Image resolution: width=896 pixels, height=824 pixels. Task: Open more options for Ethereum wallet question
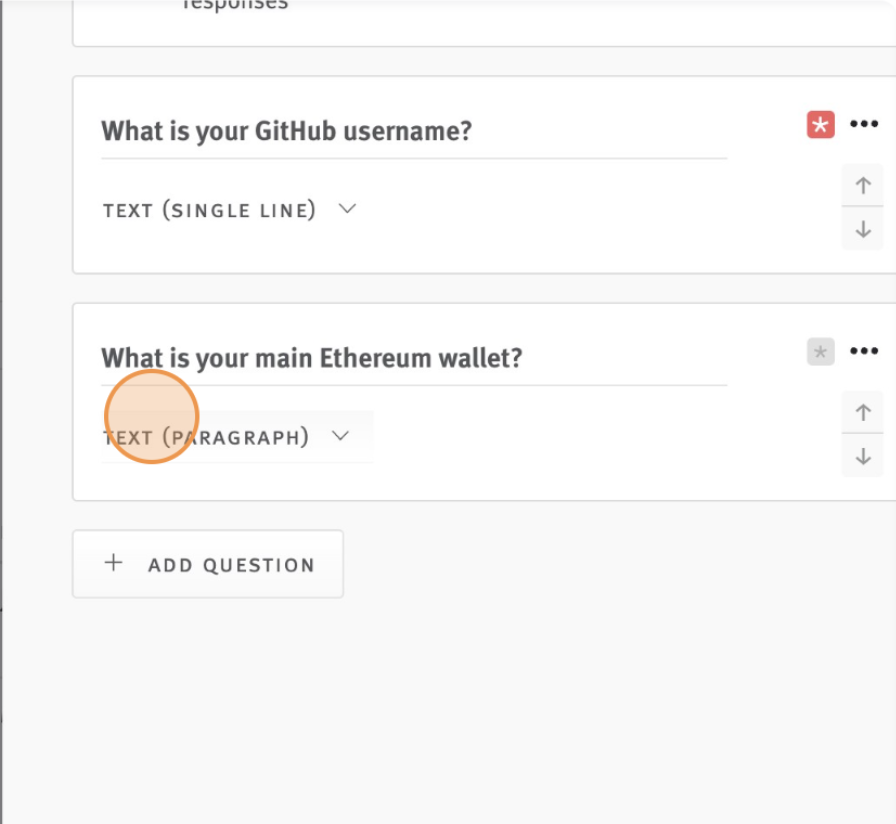863,351
